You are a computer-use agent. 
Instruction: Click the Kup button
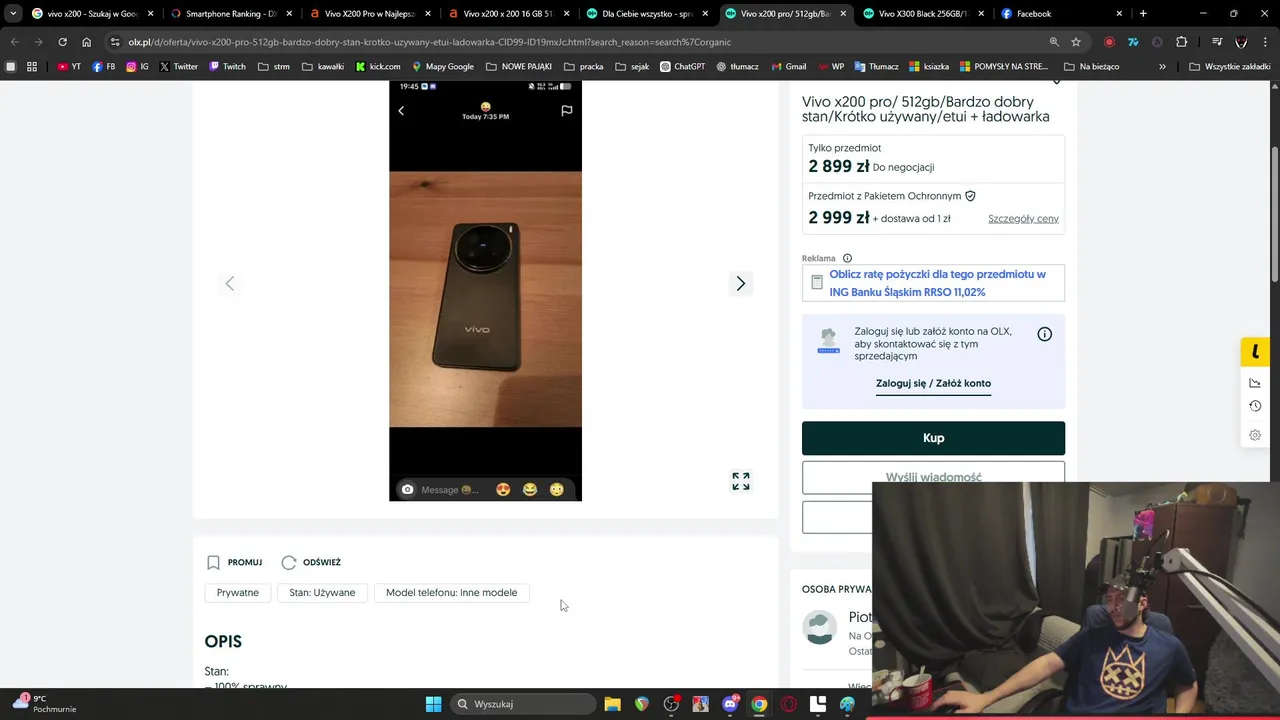coord(933,438)
